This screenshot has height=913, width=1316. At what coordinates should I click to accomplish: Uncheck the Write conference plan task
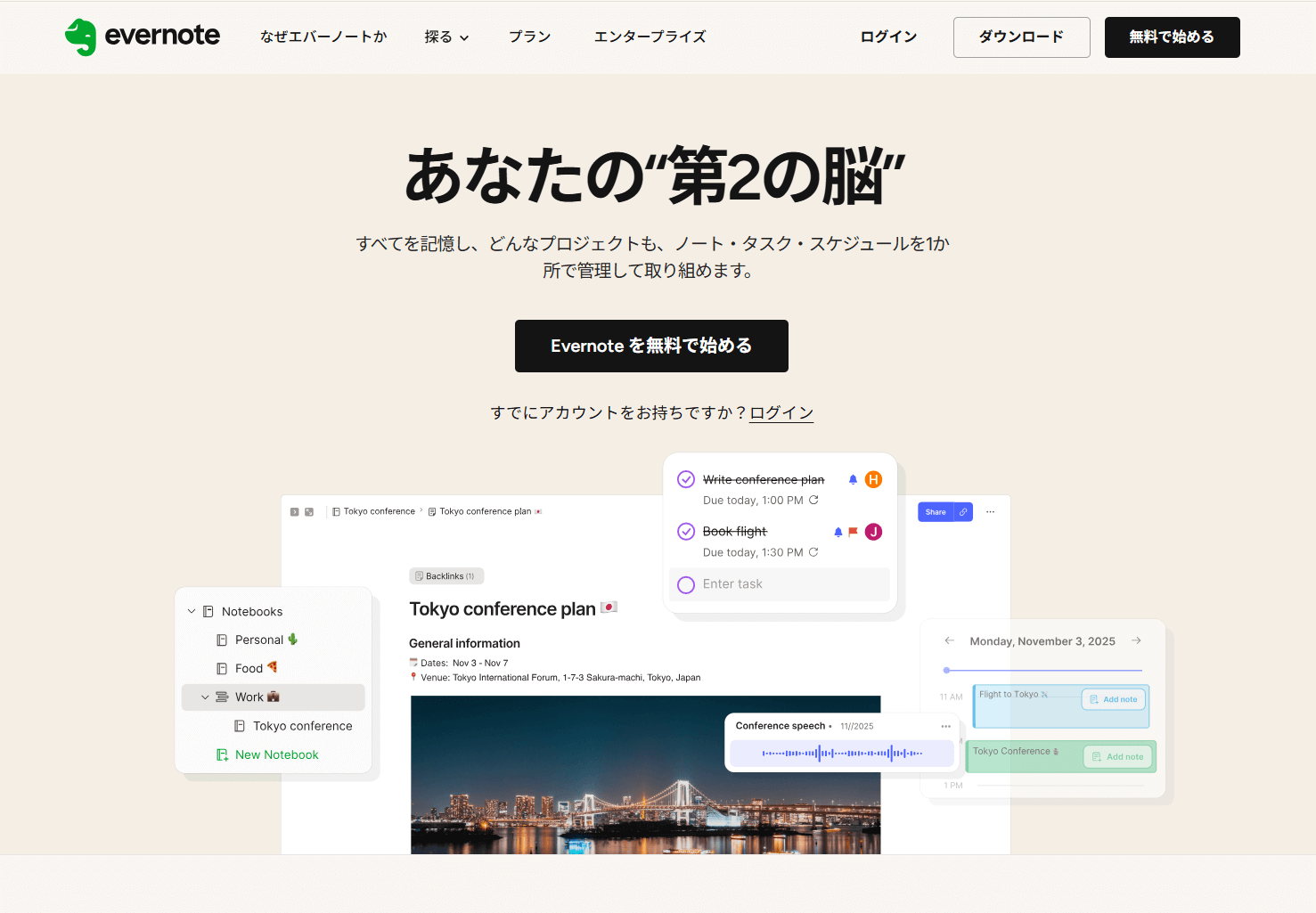click(686, 479)
